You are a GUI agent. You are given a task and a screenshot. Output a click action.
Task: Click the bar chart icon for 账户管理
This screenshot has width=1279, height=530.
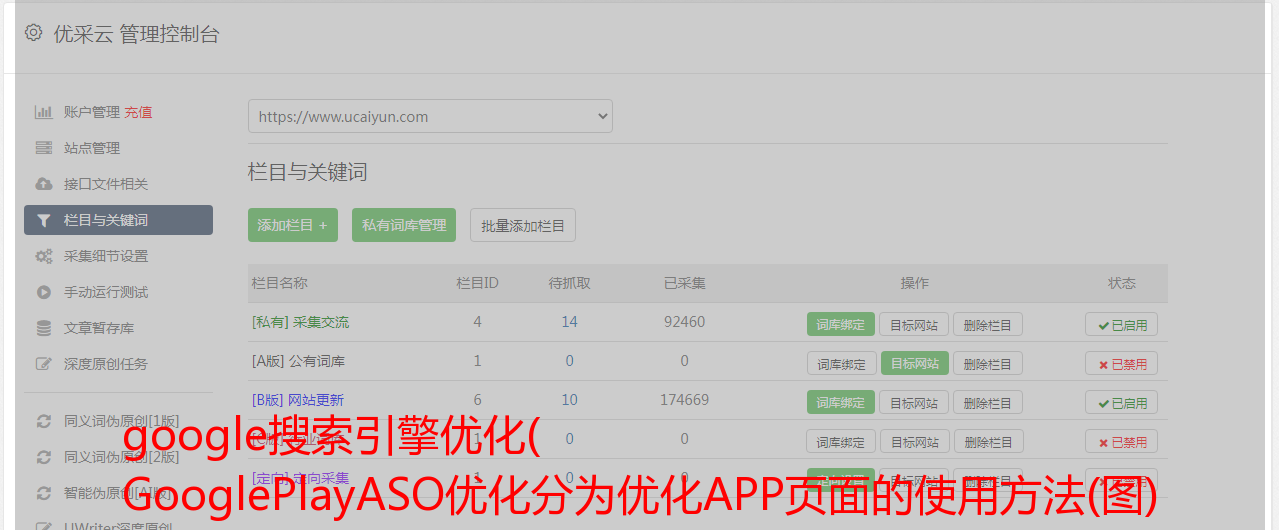43,112
